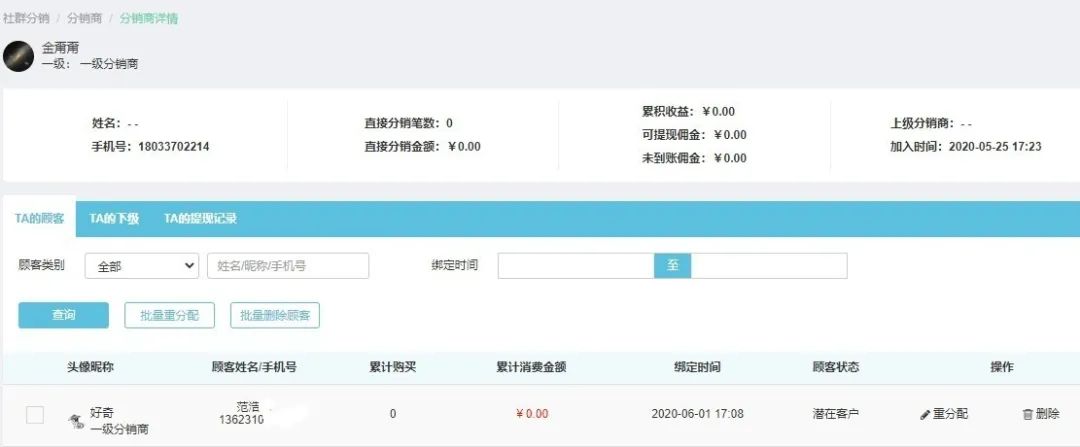Image resolution: width=1080 pixels, height=447 pixels.
Task: Click the 绑定时间 end date field
Action: click(x=769, y=266)
